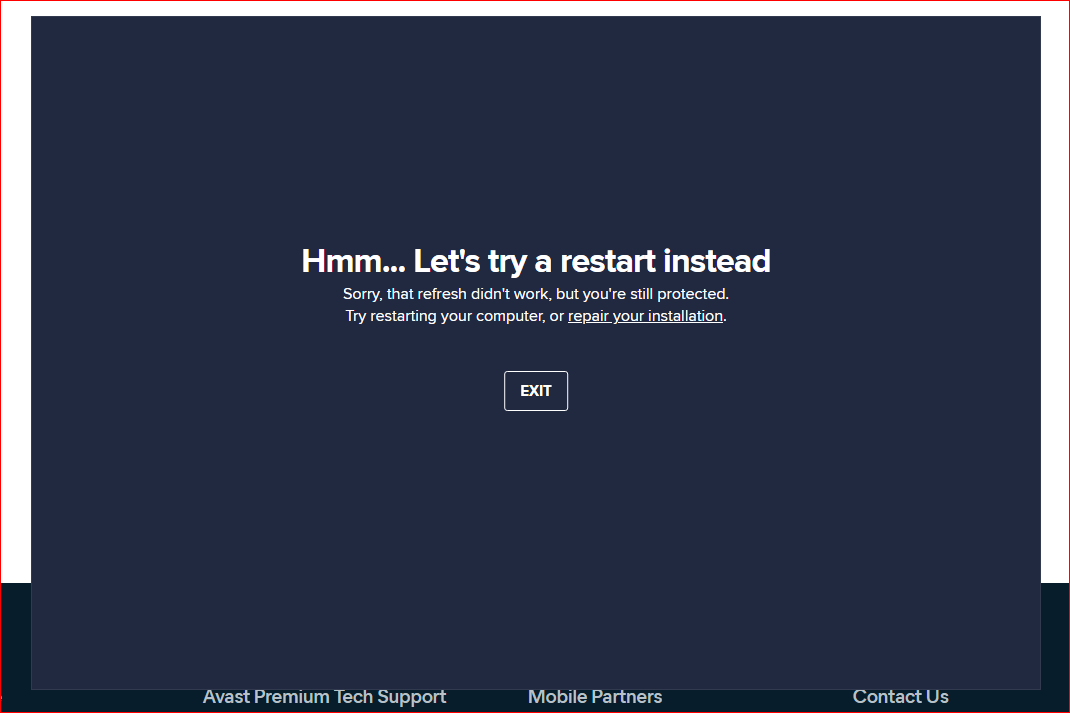Open the "repair your installation" link
1070x713 pixels.
645,316
